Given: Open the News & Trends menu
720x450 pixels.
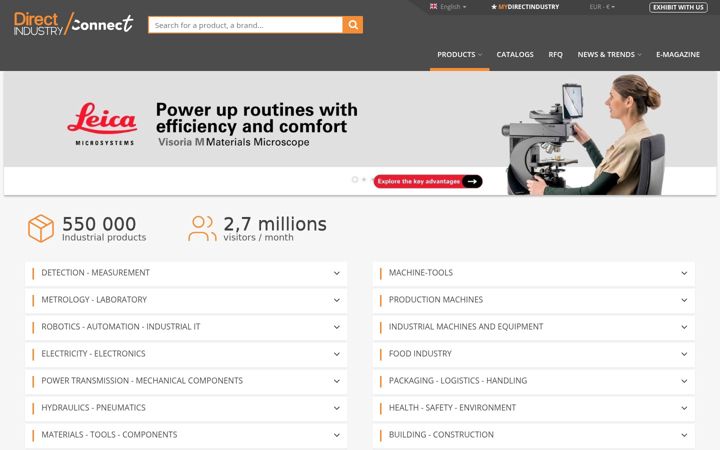Looking at the screenshot, I should coord(609,55).
